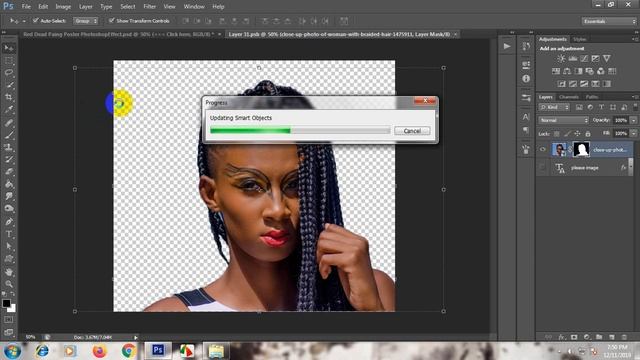
Task: Open the Image menu
Action: point(63,7)
